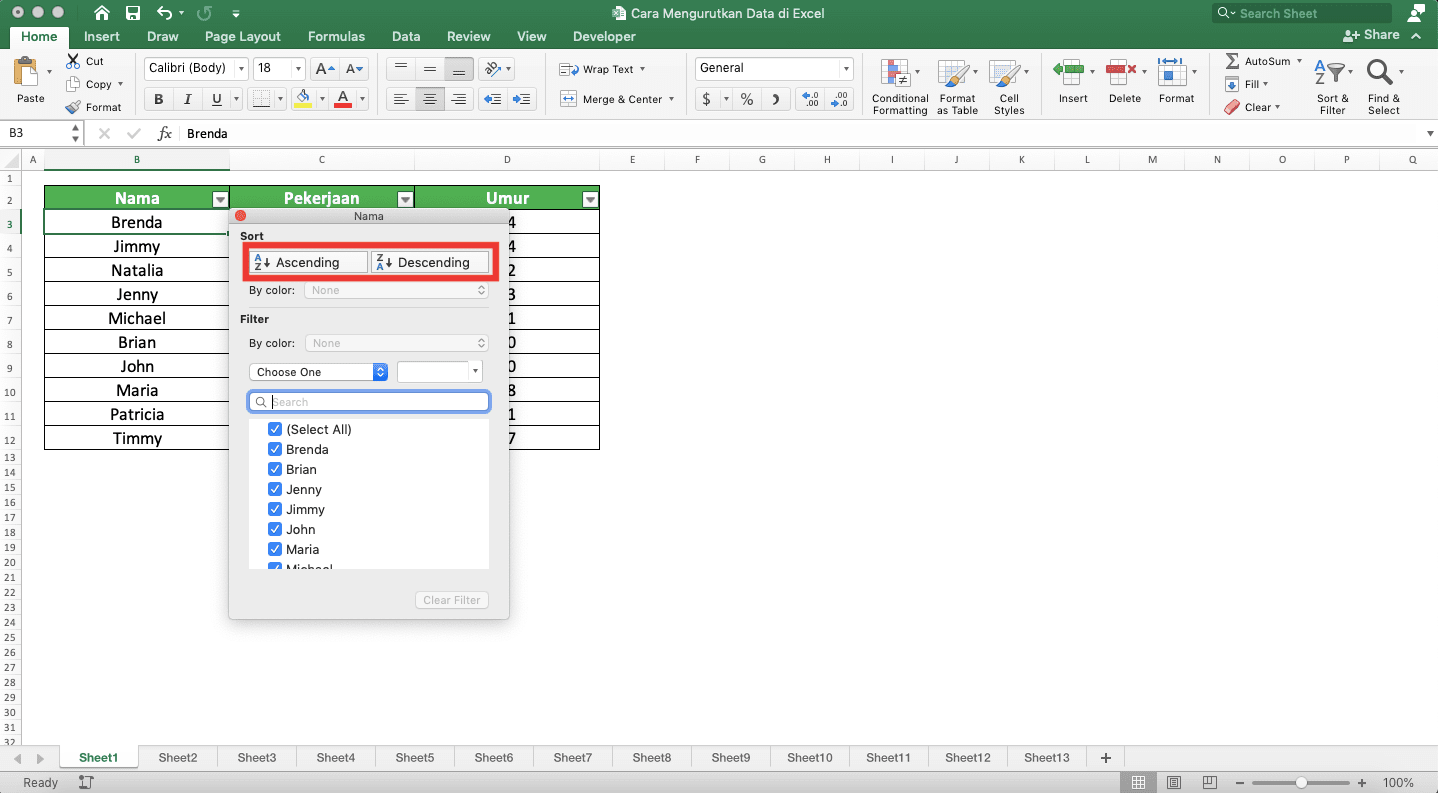The height and width of the screenshot is (793, 1438).
Task: Click the Save icon in title bar
Action: coord(133,14)
